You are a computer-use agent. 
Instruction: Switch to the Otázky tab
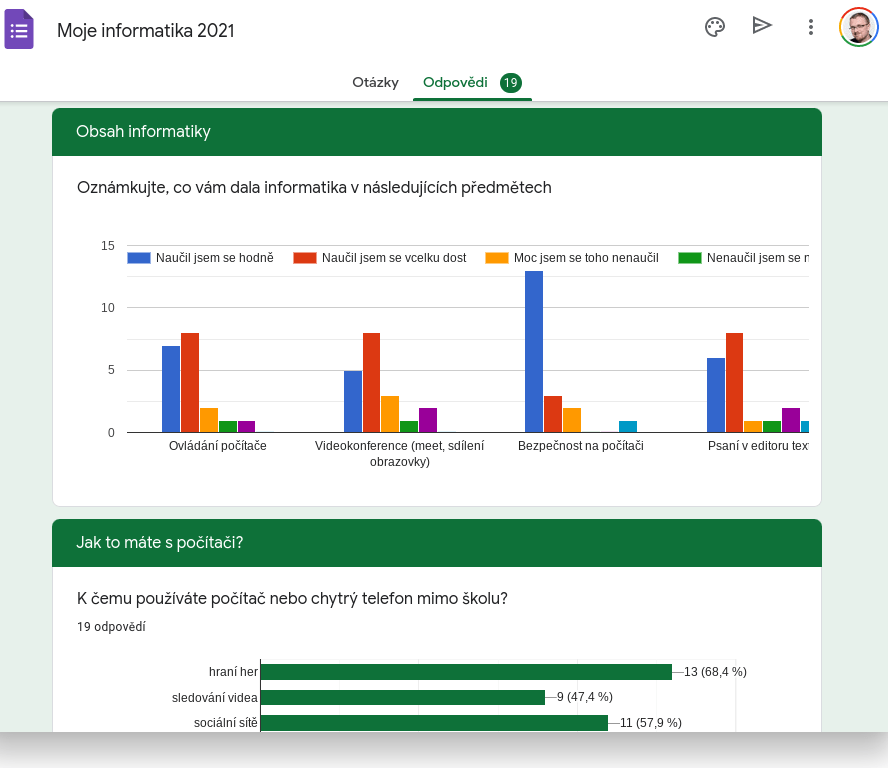pyautogui.click(x=375, y=83)
